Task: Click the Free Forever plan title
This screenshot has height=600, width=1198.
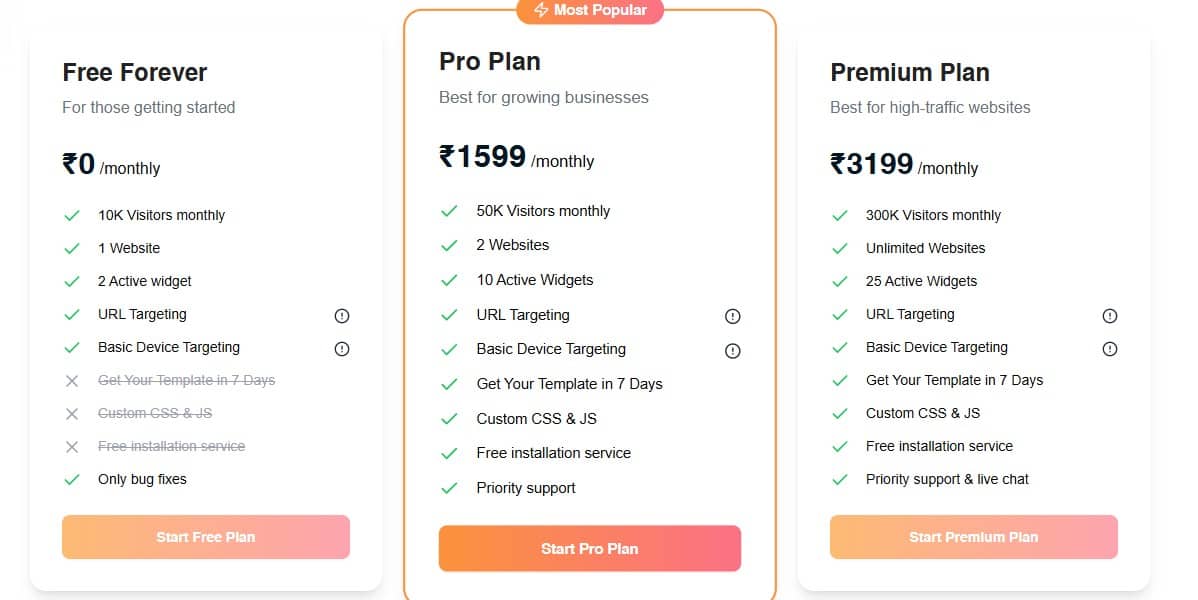Action: [x=135, y=73]
